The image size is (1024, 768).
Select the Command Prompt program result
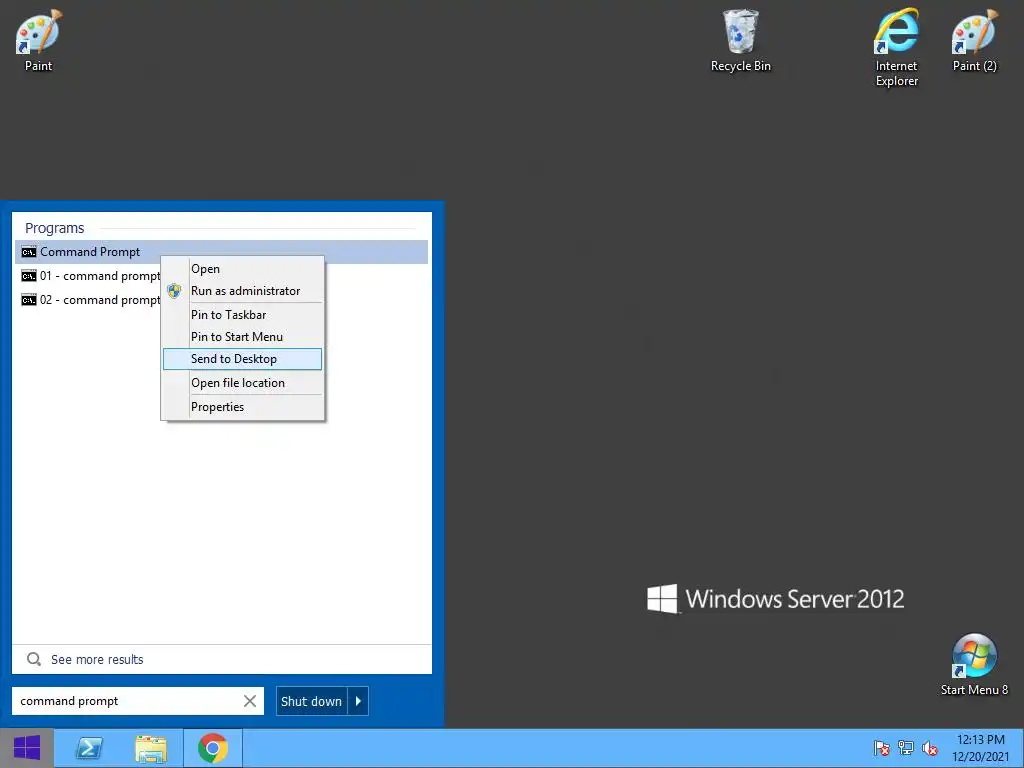221,252
